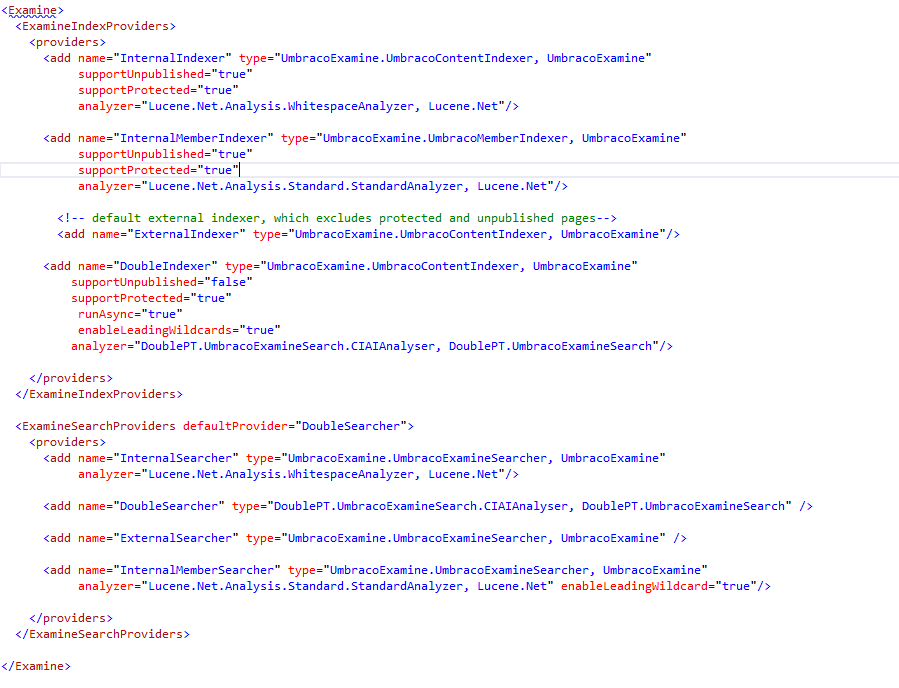Screen dimensions: 899x688
Task: Click the DoubleSearcher name on the add line
Action: click(169, 507)
